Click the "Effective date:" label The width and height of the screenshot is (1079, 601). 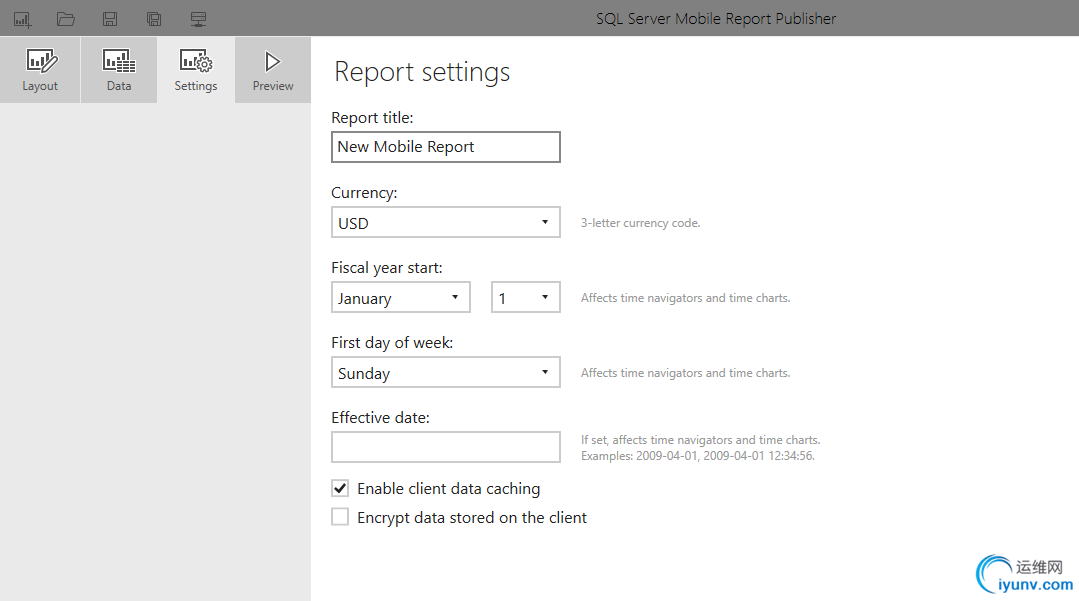pos(381,418)
